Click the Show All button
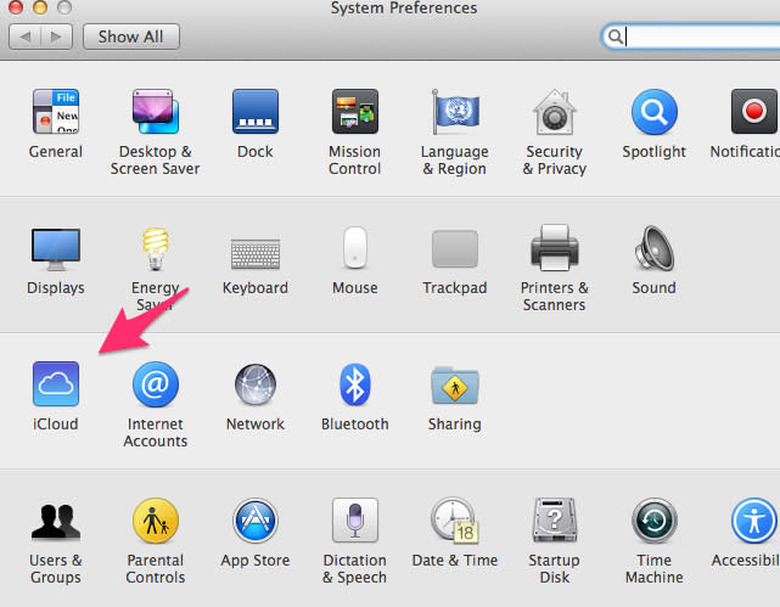The image size is (780, 607). 131,36
